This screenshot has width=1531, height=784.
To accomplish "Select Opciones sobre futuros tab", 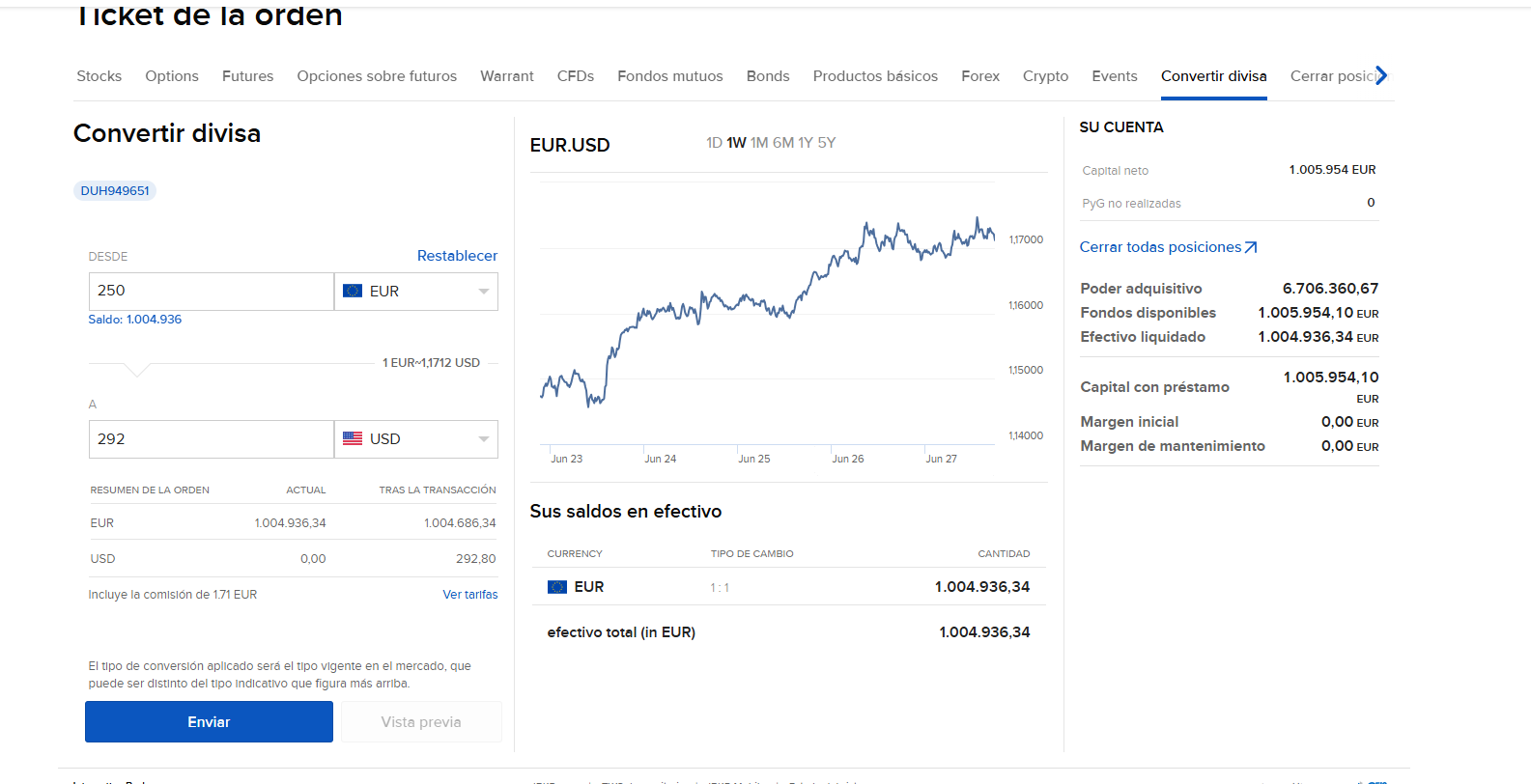I will click(377, 76).
